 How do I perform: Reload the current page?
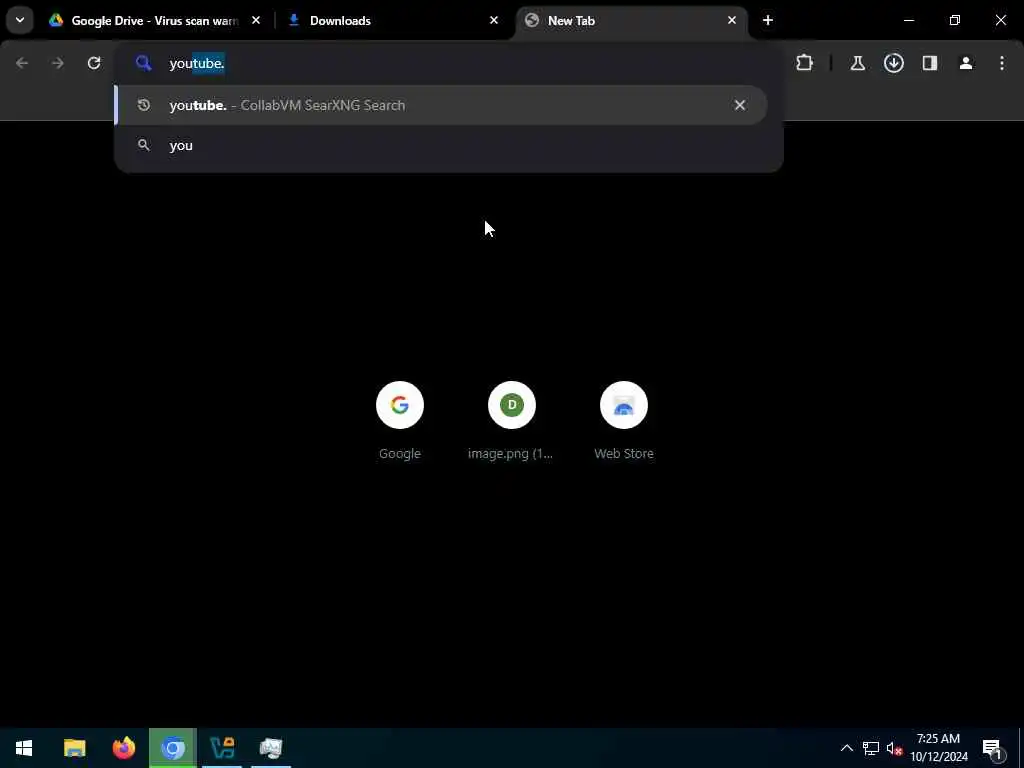click(94, 63)
